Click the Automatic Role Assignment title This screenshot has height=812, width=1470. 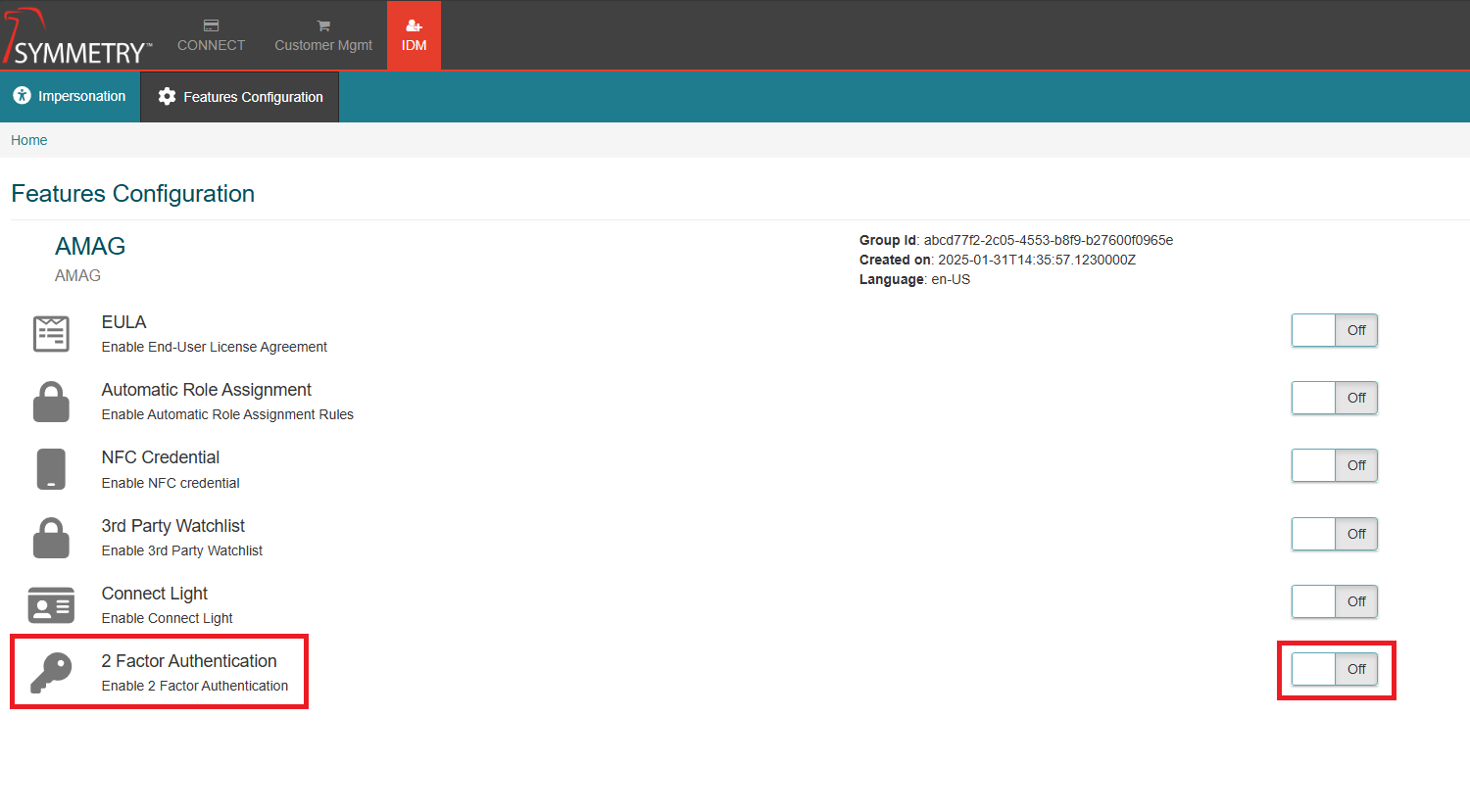pyautogui.click(x=207, y=390)
